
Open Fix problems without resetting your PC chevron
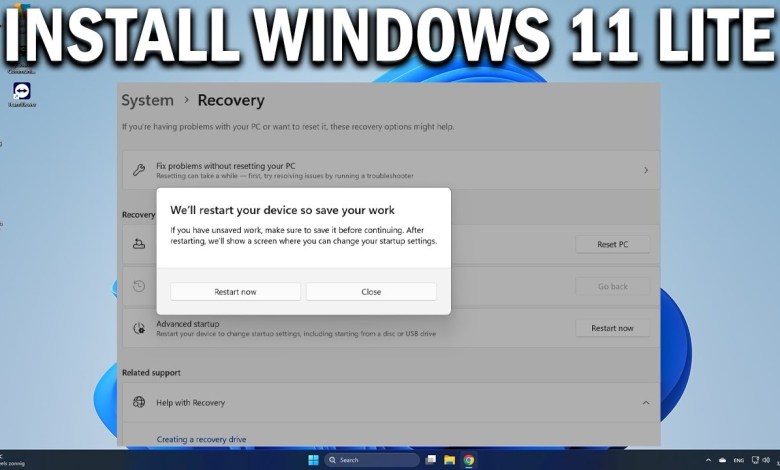point(646,170)
